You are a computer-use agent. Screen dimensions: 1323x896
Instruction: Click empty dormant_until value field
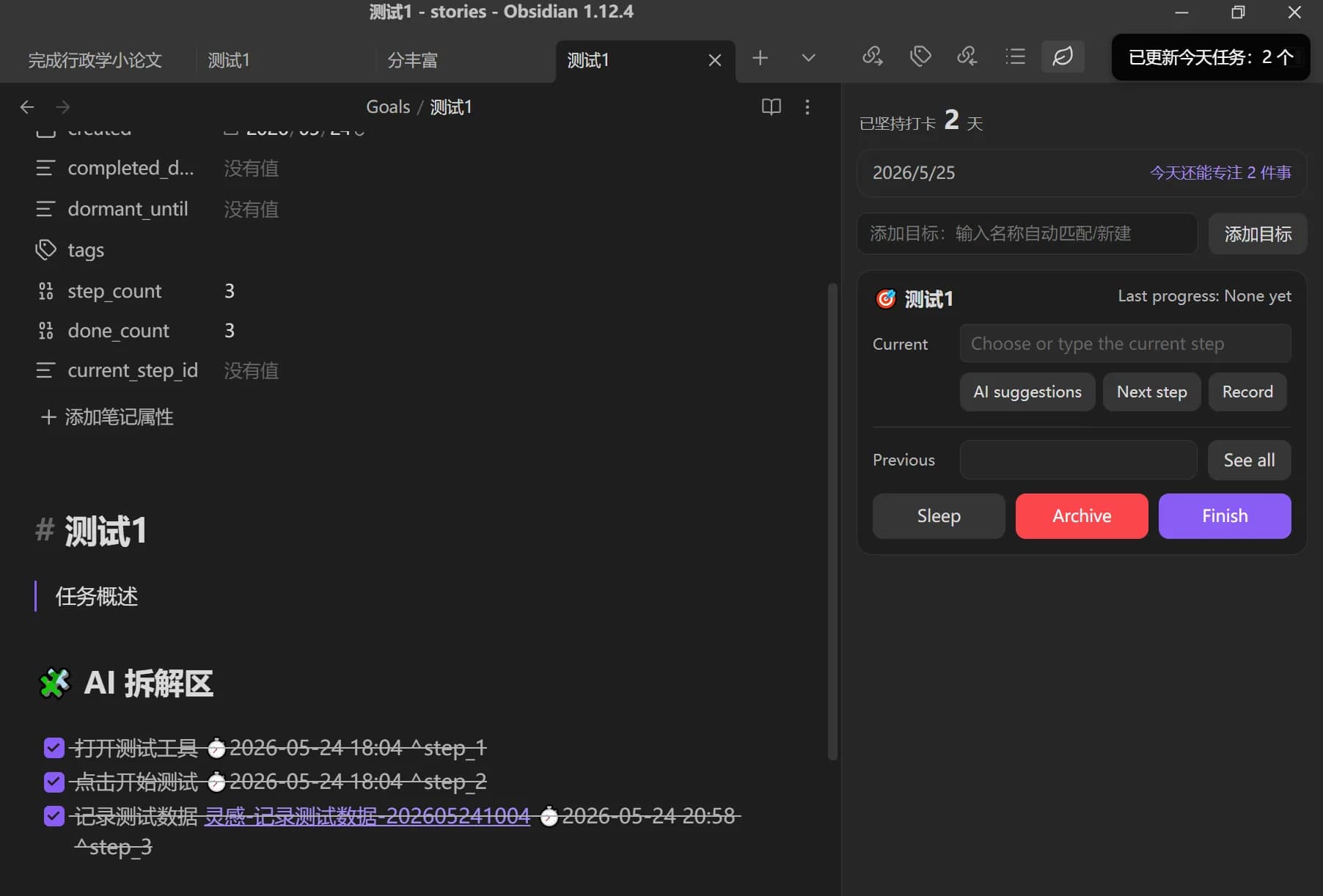click(x=252, y=210)
